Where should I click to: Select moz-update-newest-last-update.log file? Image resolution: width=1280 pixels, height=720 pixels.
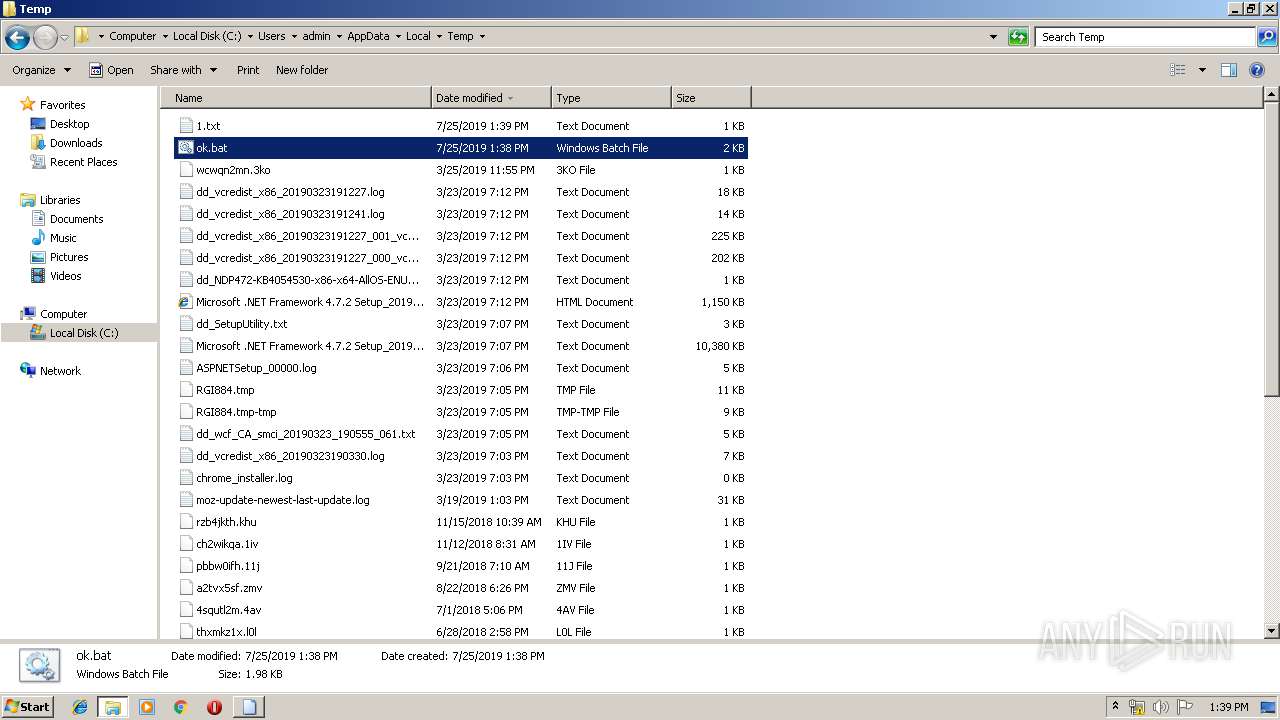(461, 500)
